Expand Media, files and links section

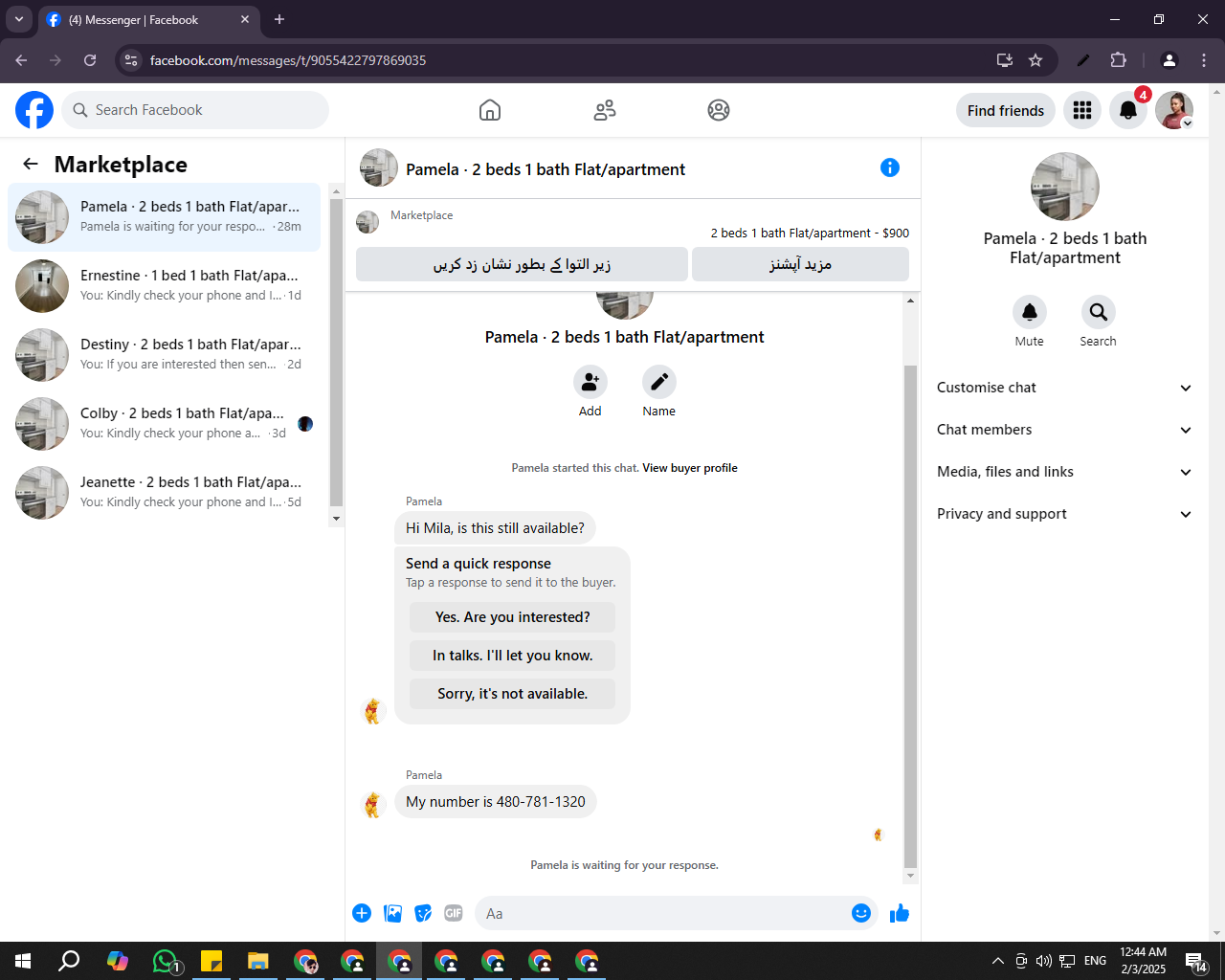[x=1064, y=472]
